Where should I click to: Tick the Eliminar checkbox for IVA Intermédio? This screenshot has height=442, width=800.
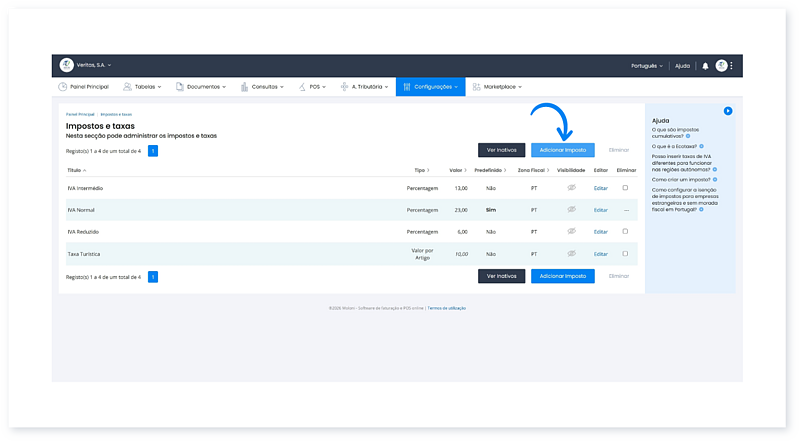click(626, 188)
